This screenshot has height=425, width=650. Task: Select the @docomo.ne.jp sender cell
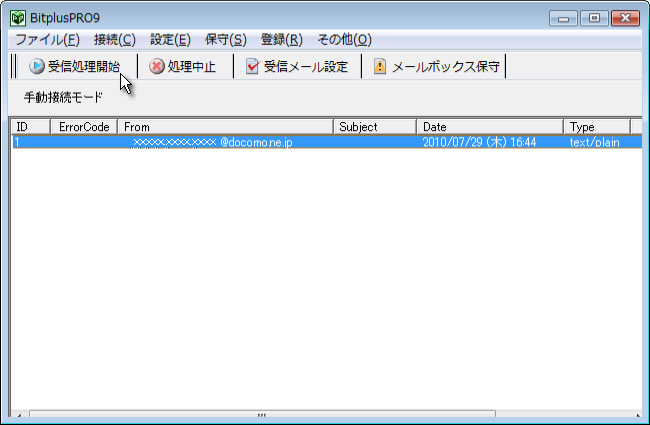pos(226,142)
